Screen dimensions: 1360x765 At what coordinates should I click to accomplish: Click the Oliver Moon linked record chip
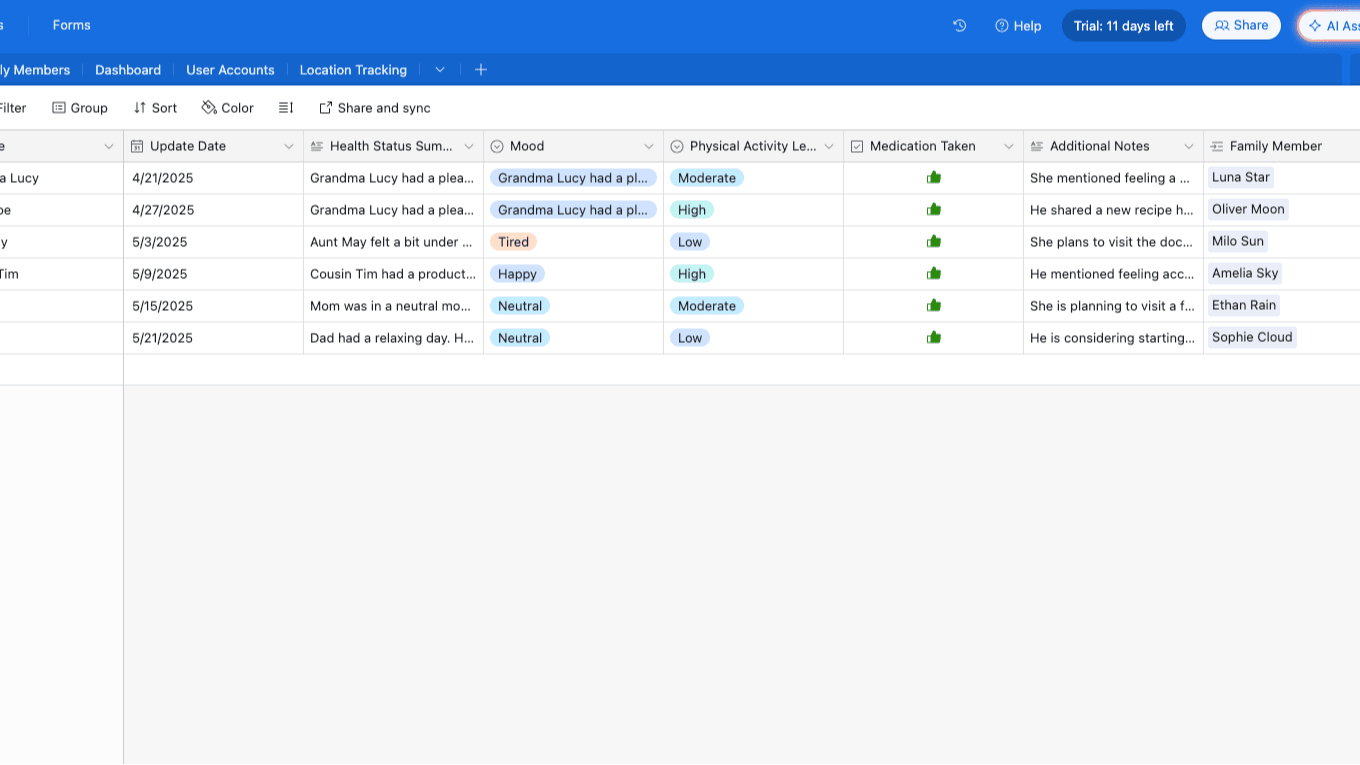[1248, 209]
